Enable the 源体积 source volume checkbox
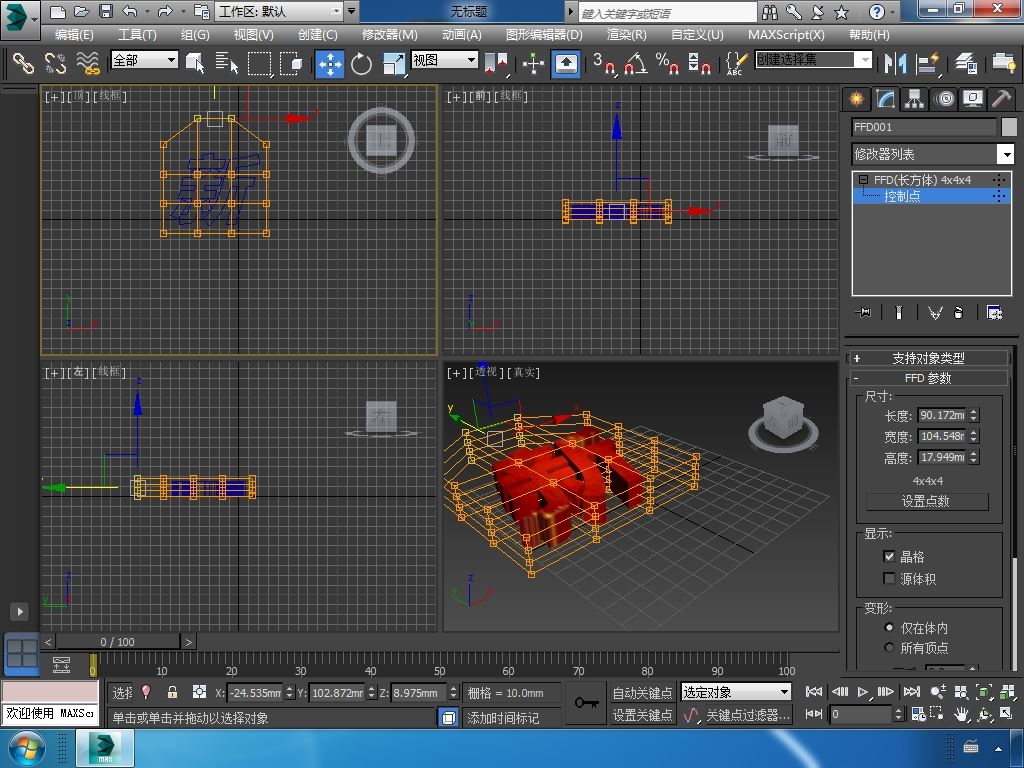1024x768 pixels. click(889, 579)
